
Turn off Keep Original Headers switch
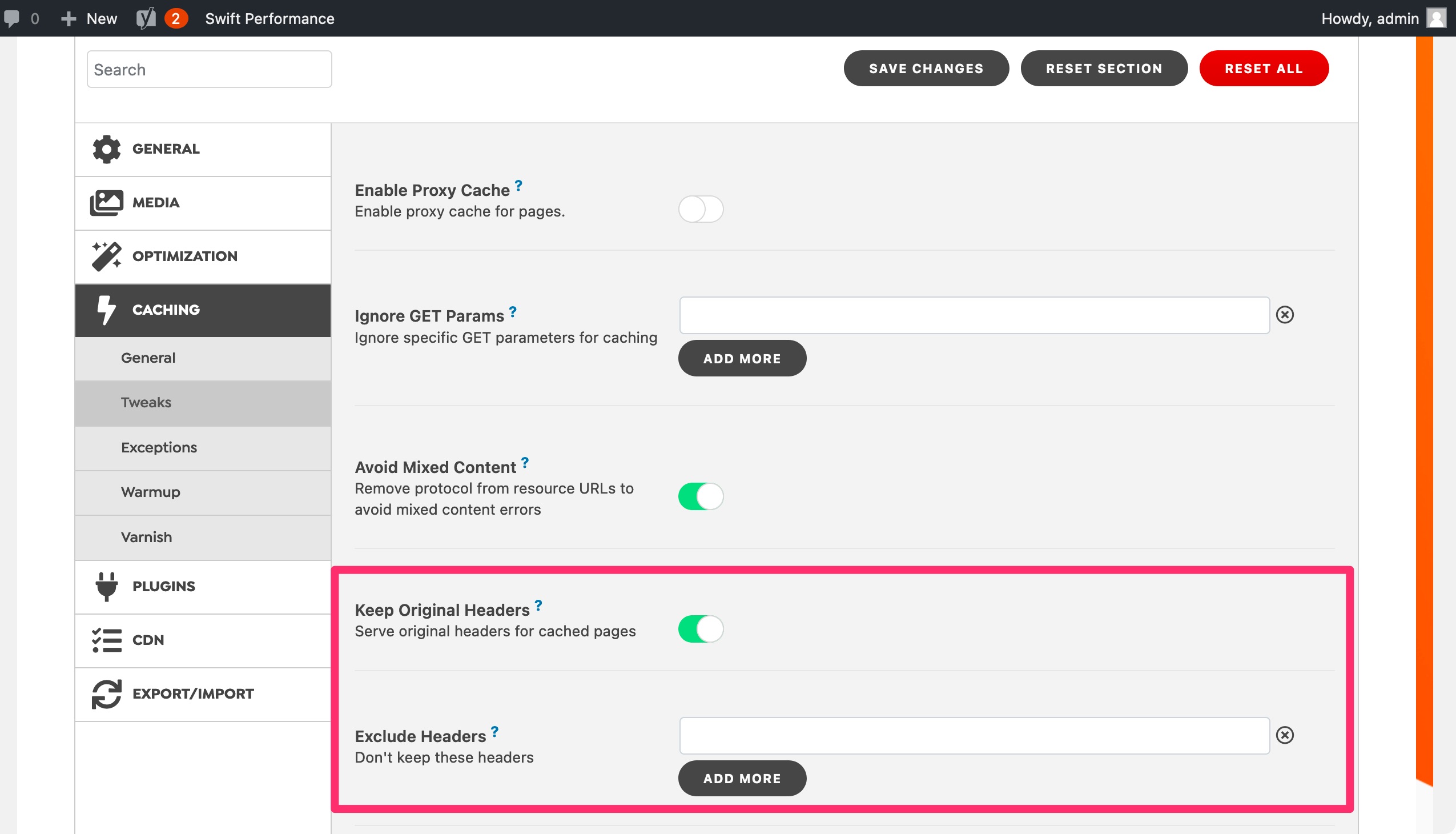click(701, 629)
